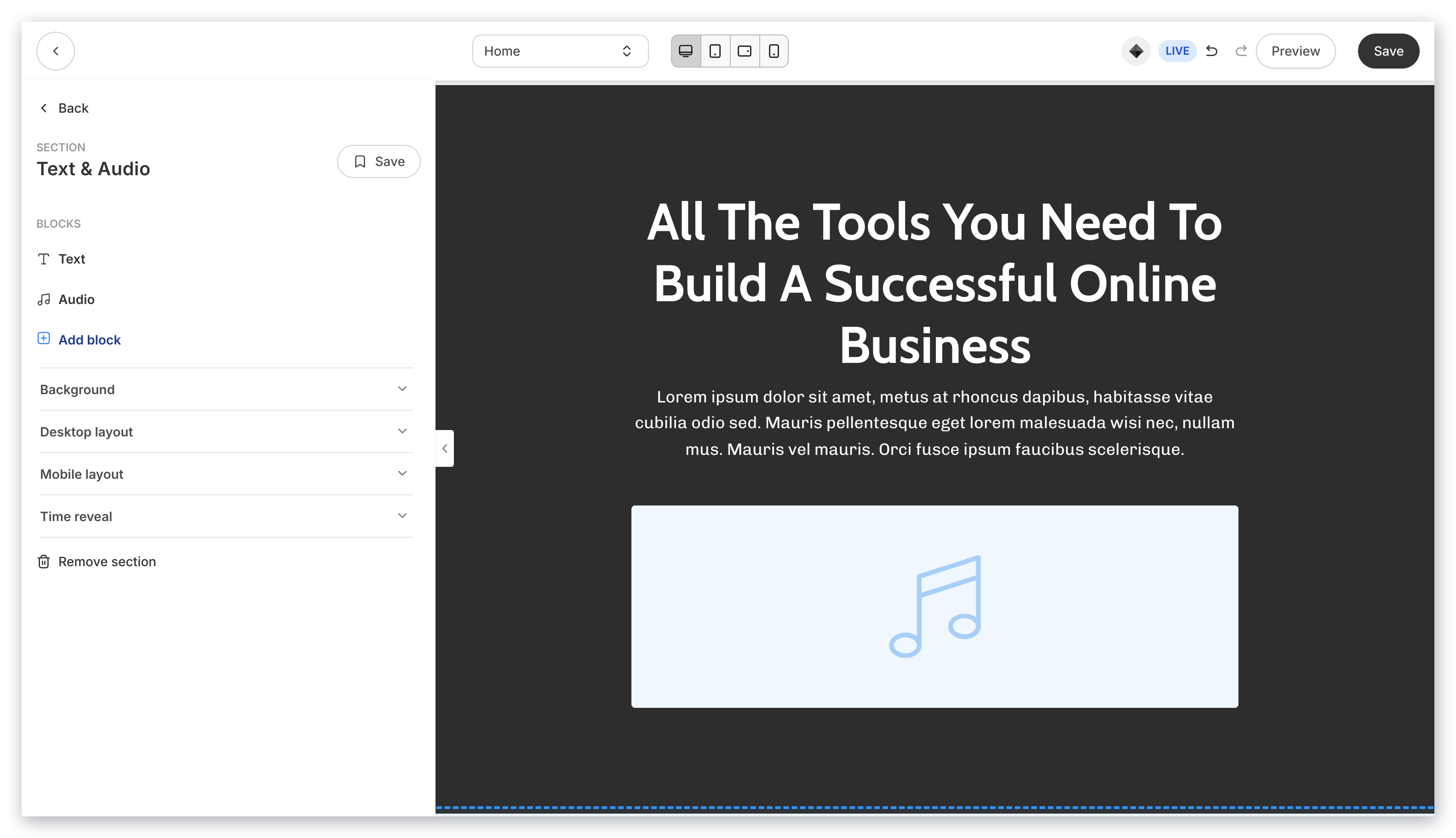Expand the Time reveal settings
The height and width of the screenshot is (838, 1456).
coord(226,516)
